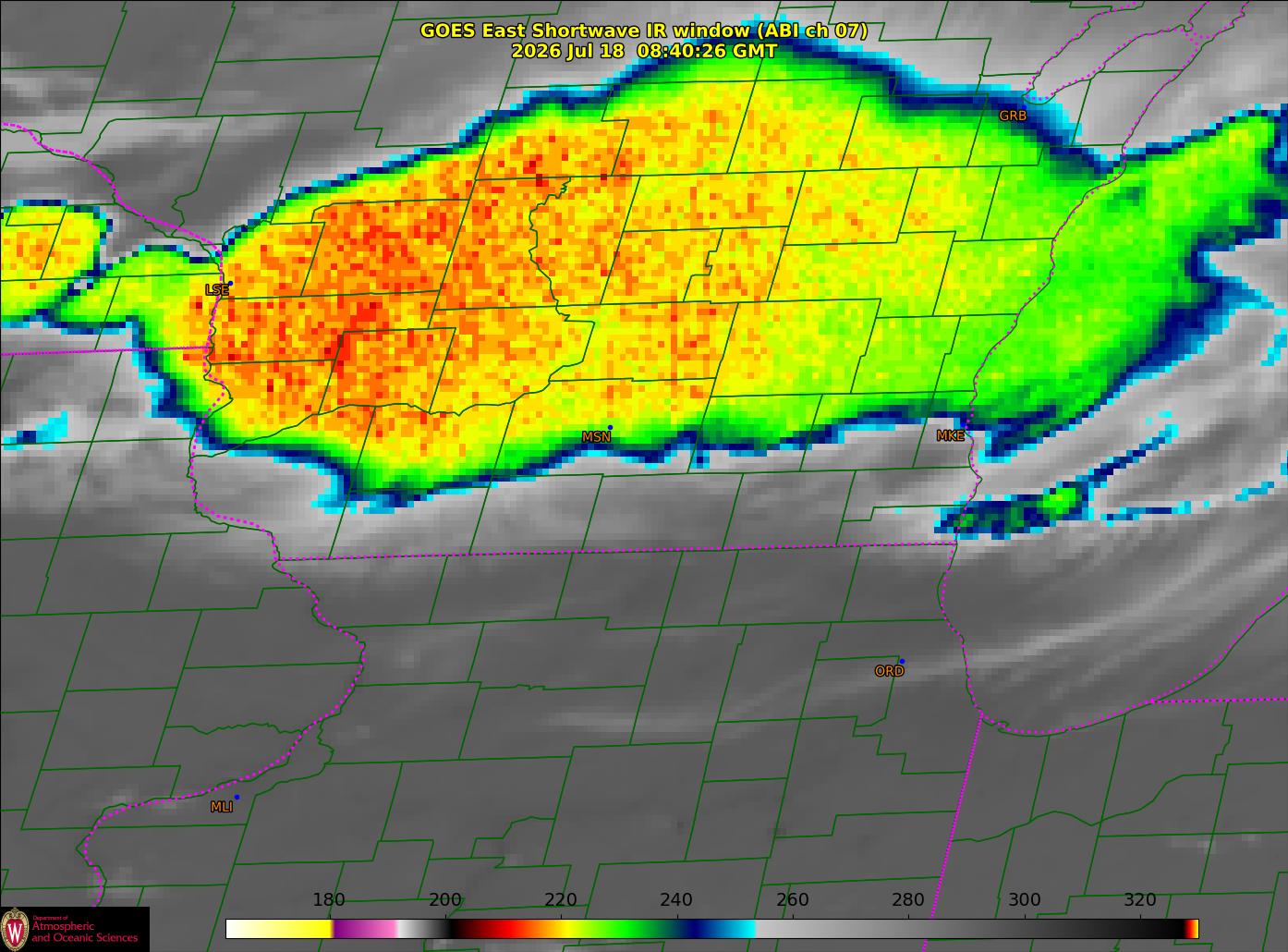Viewport: 1288px width, 952px height.
Task: Click the MLI station label
Action: coord(222,807)
